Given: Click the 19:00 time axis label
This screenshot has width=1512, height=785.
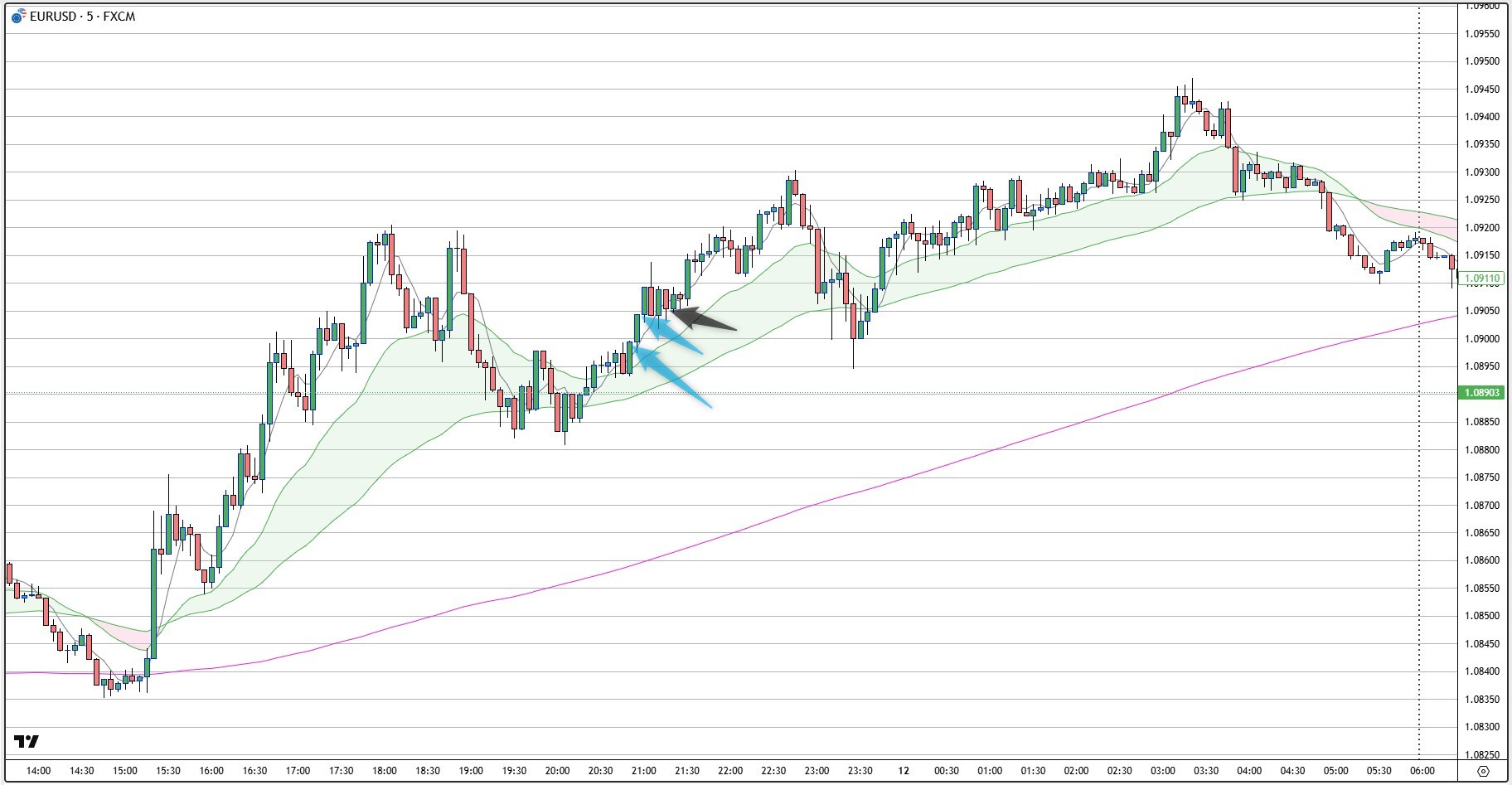Looking at the screenshot, I should point(471,771).
